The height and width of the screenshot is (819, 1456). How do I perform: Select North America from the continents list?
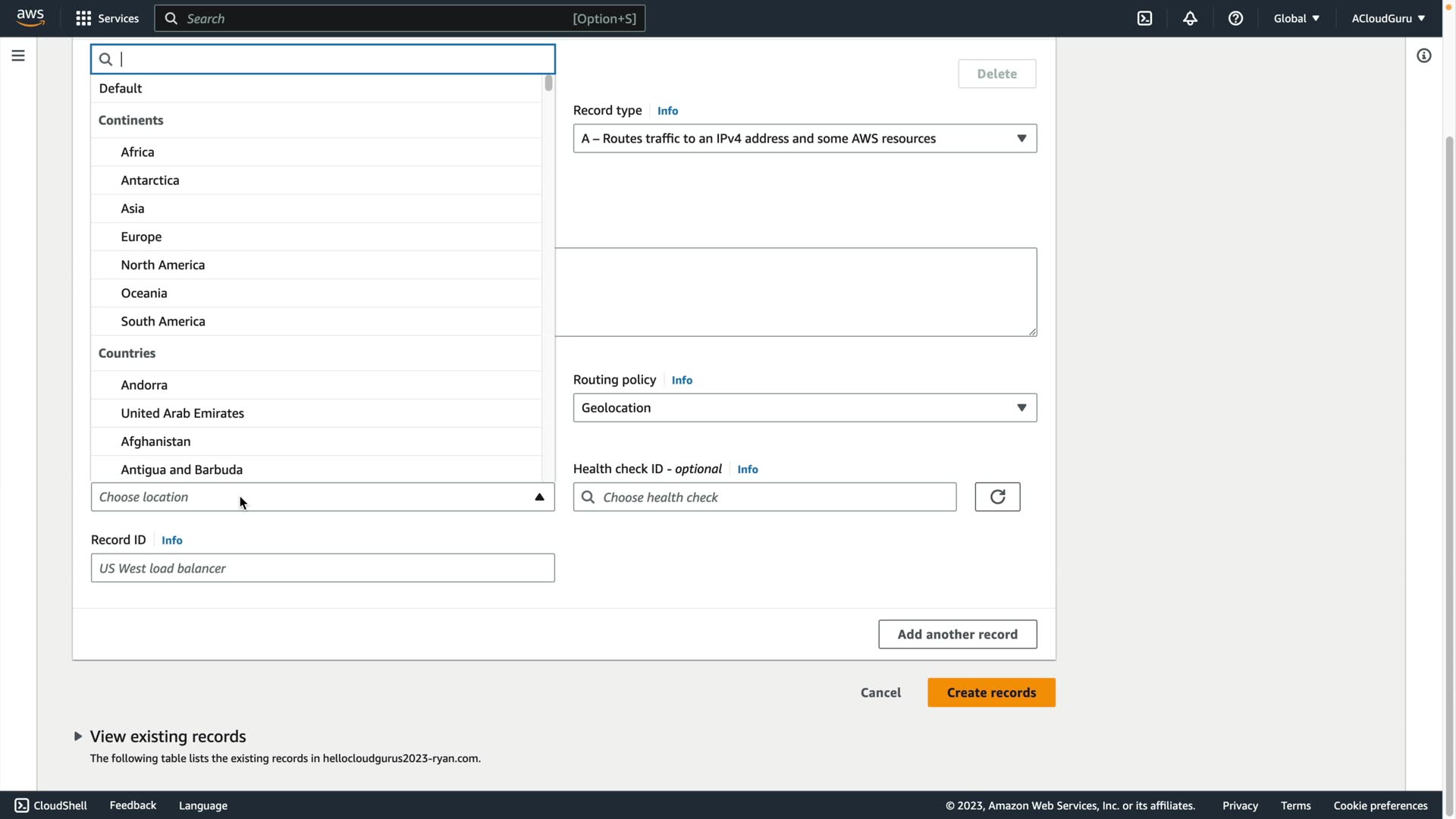click(x=163, y=265)
